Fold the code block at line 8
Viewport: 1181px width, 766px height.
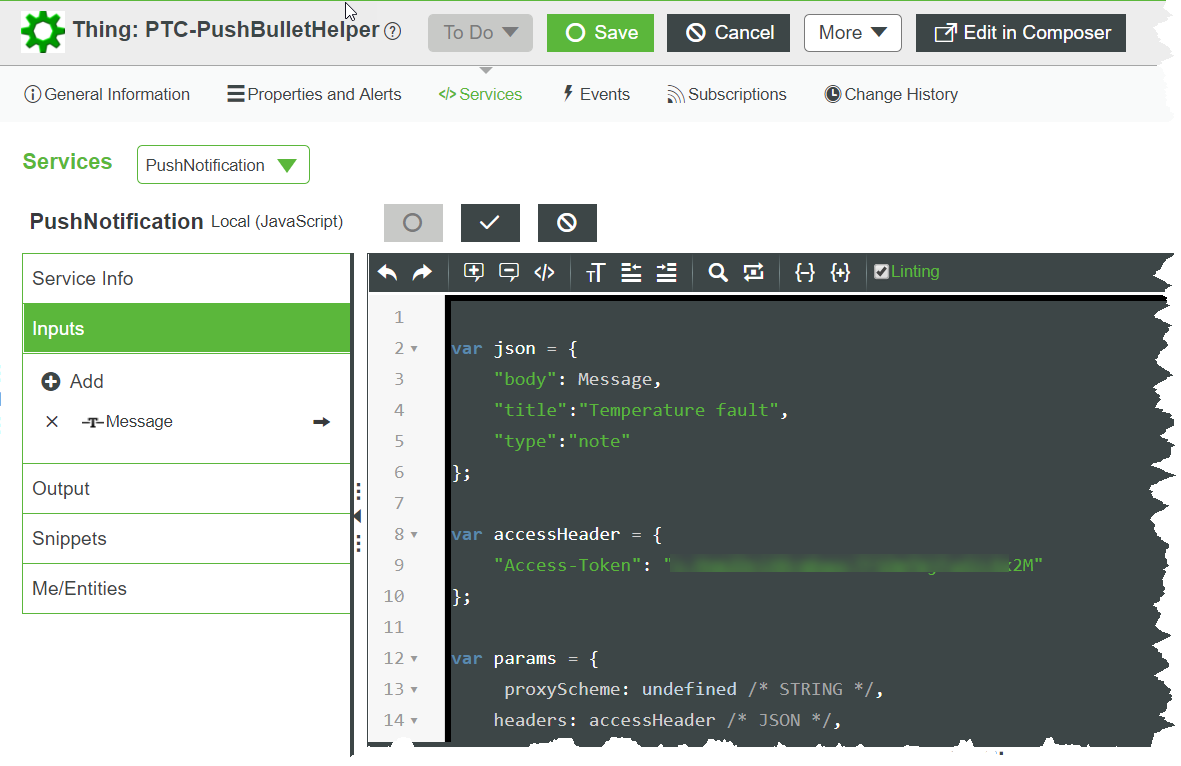click(414, 535)
